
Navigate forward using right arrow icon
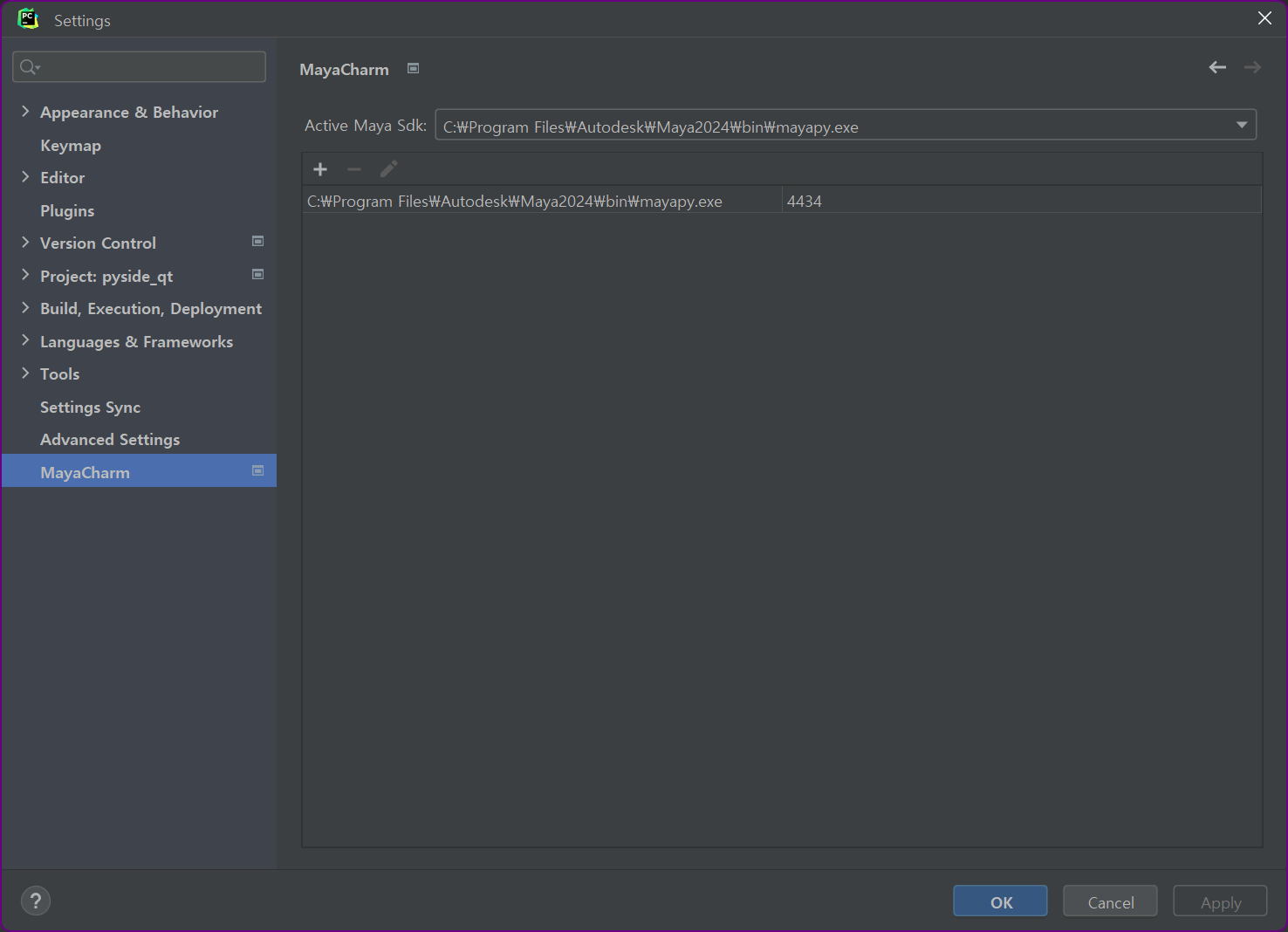click(x=1252, y=66)
